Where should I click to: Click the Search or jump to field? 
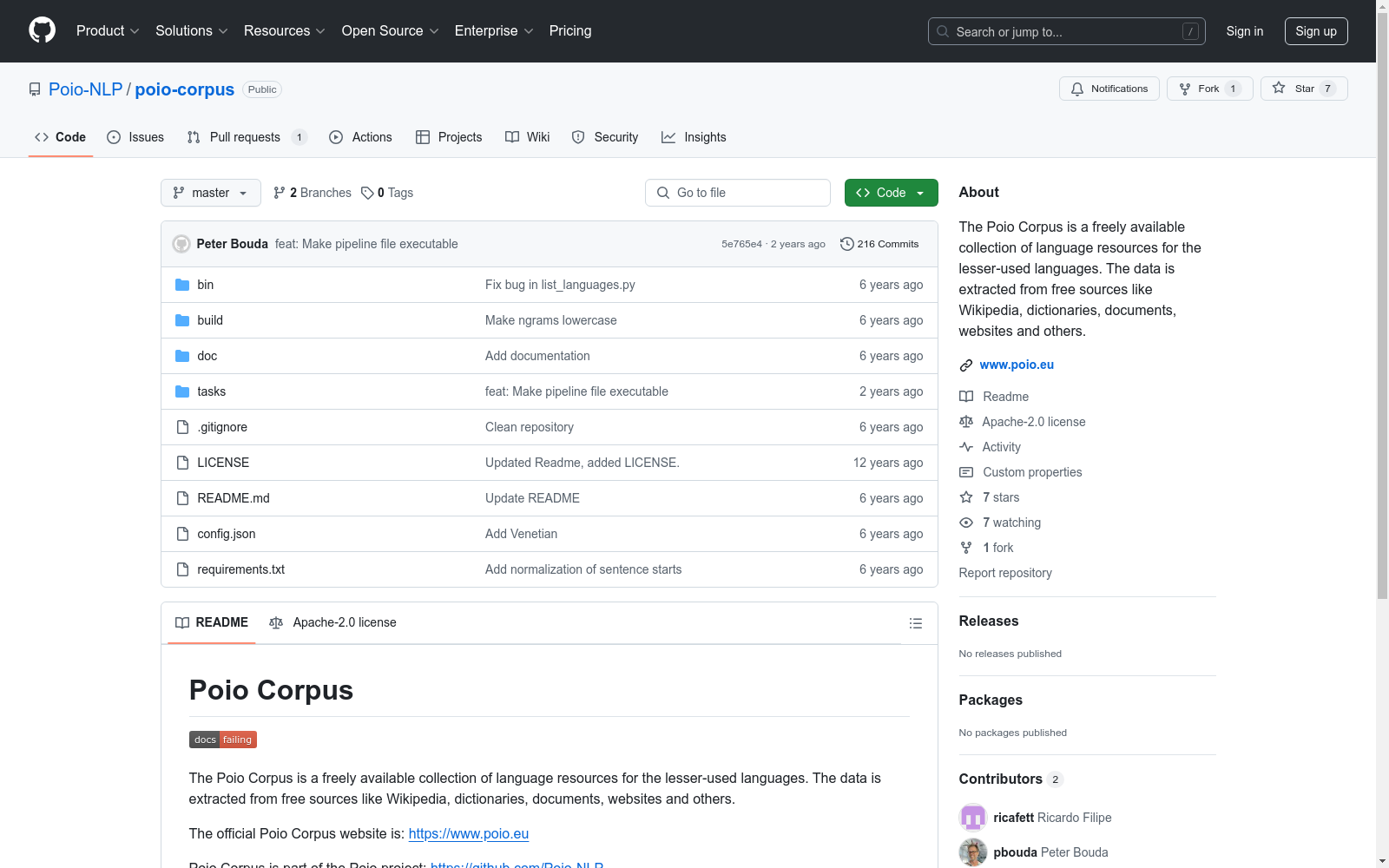1067,31
